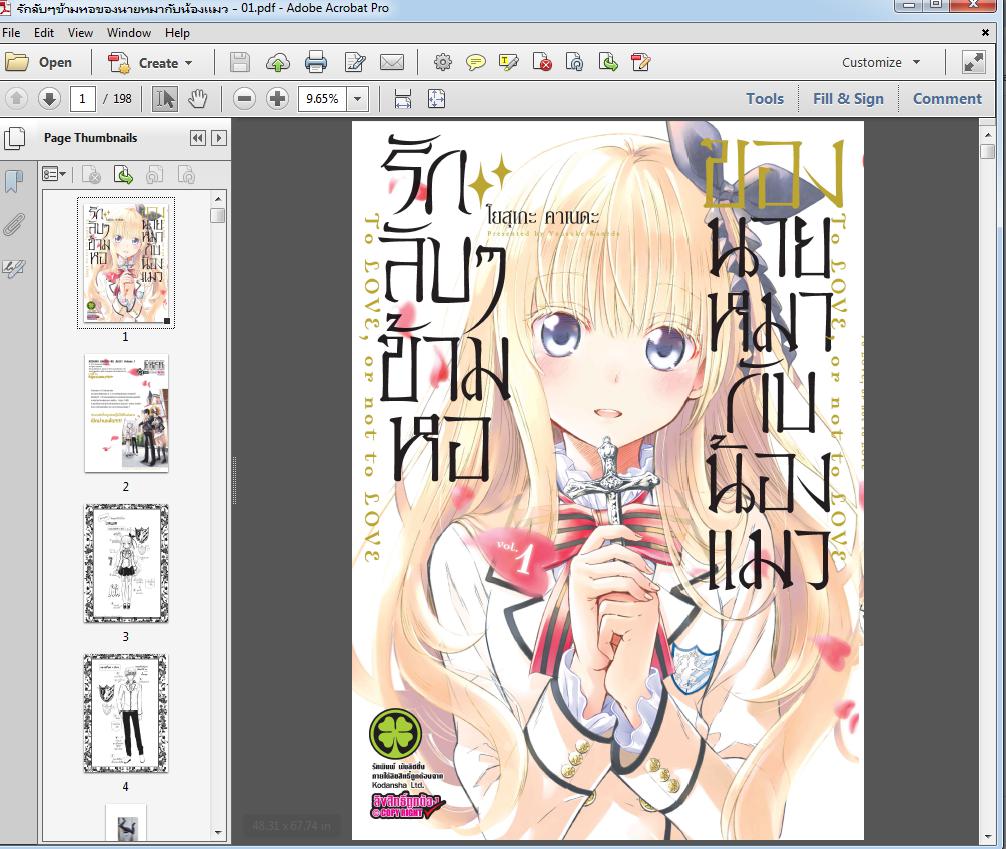Click the Rotate pages toolbar icon
The height and width of the screenshot is (849, 1006).
(x=575, y=62)
